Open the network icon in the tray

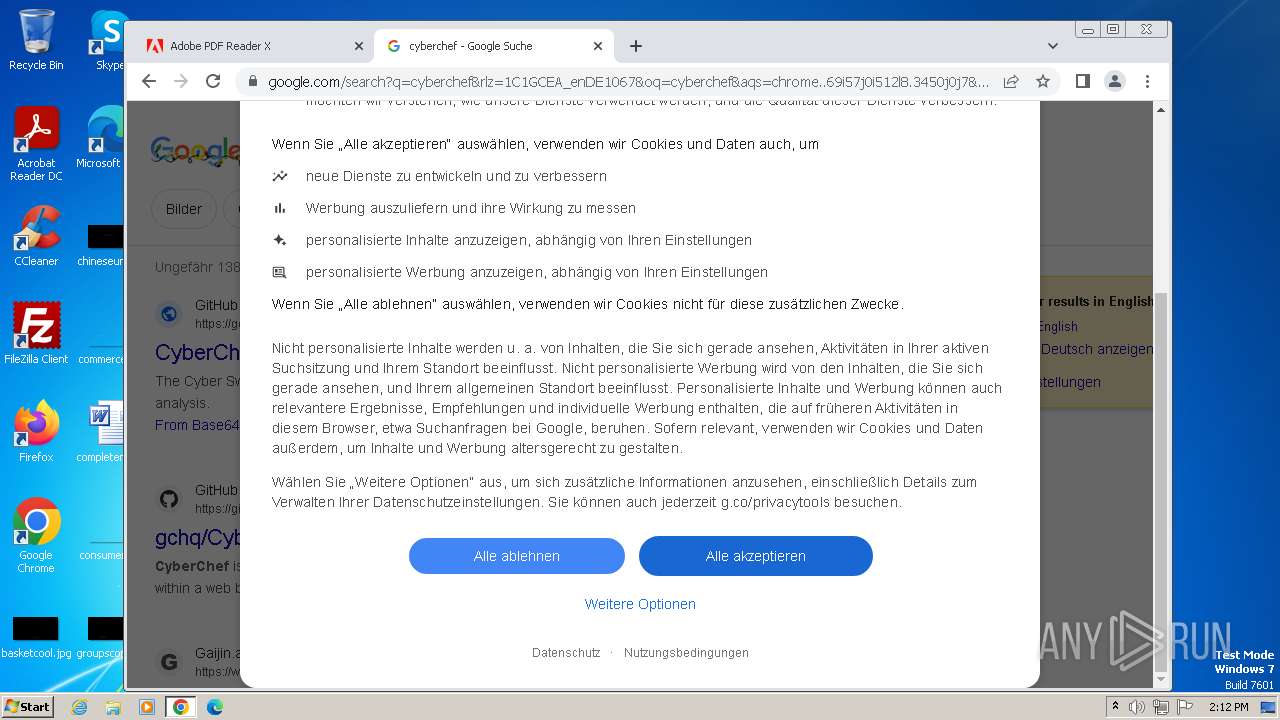(x=1160, y=707)
